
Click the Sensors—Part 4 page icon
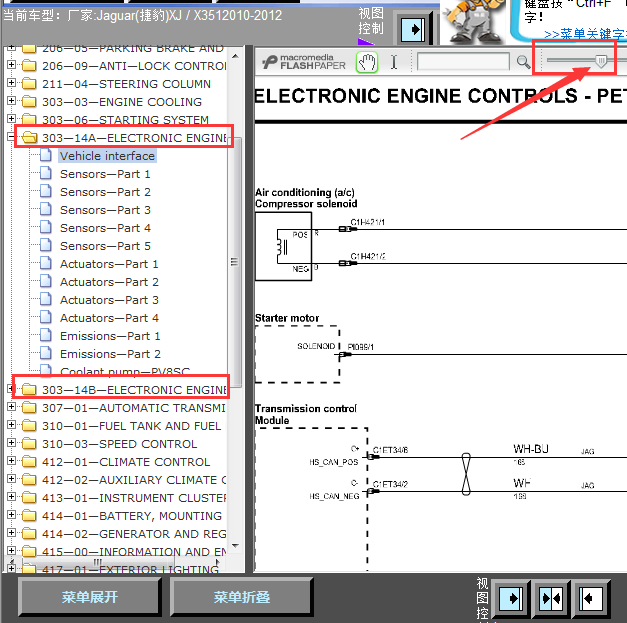(x=46, y=227)
